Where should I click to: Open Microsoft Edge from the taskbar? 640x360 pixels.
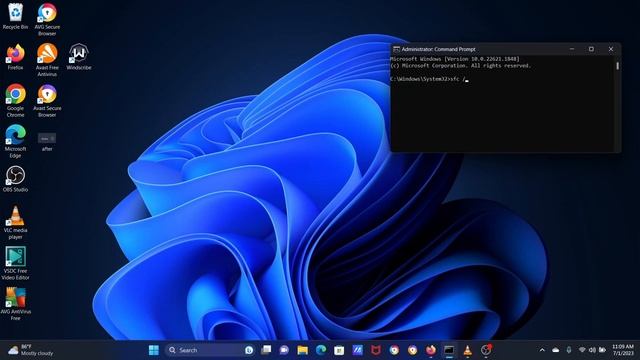(321, 350)
